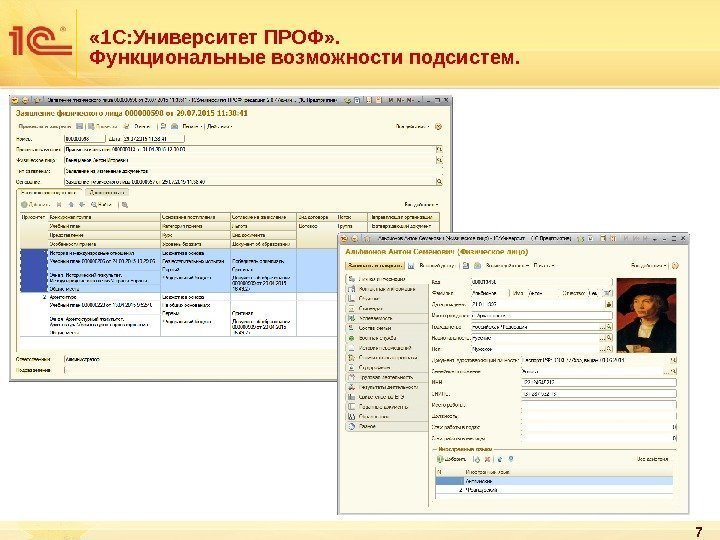The width and height of the screenshot is (720, 540).
Task: Click the save diskette icon in the application toolbar
Action: (79, 126)
